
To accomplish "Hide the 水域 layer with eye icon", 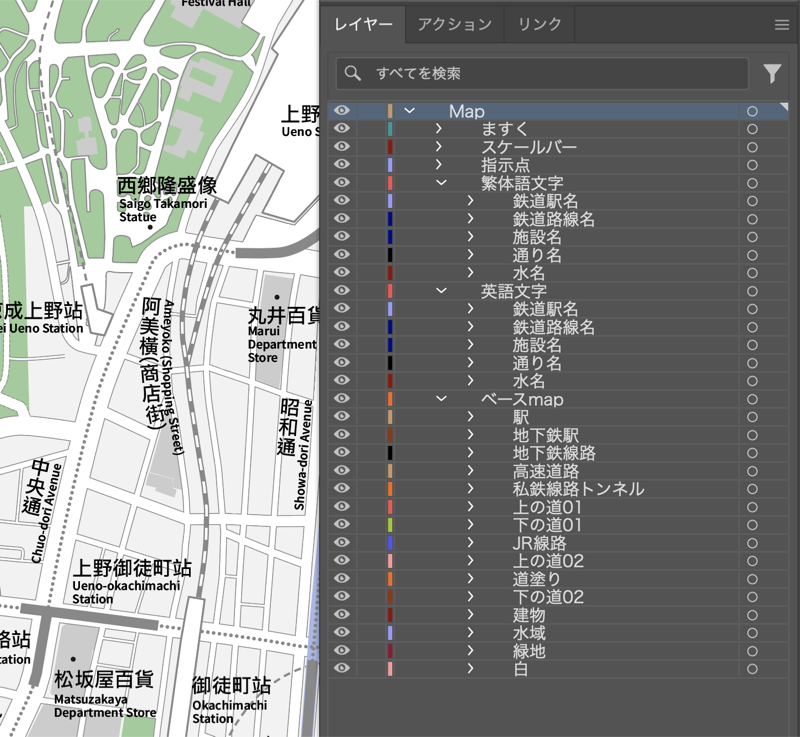I will [342, 633].
